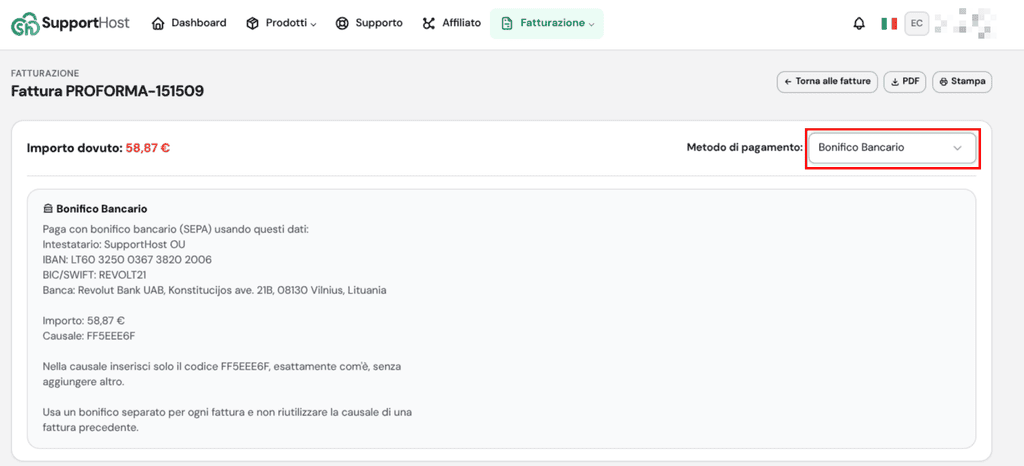Screen dimensions: 1024x466
Task: Go to the Supporto page
Action: 369,23
